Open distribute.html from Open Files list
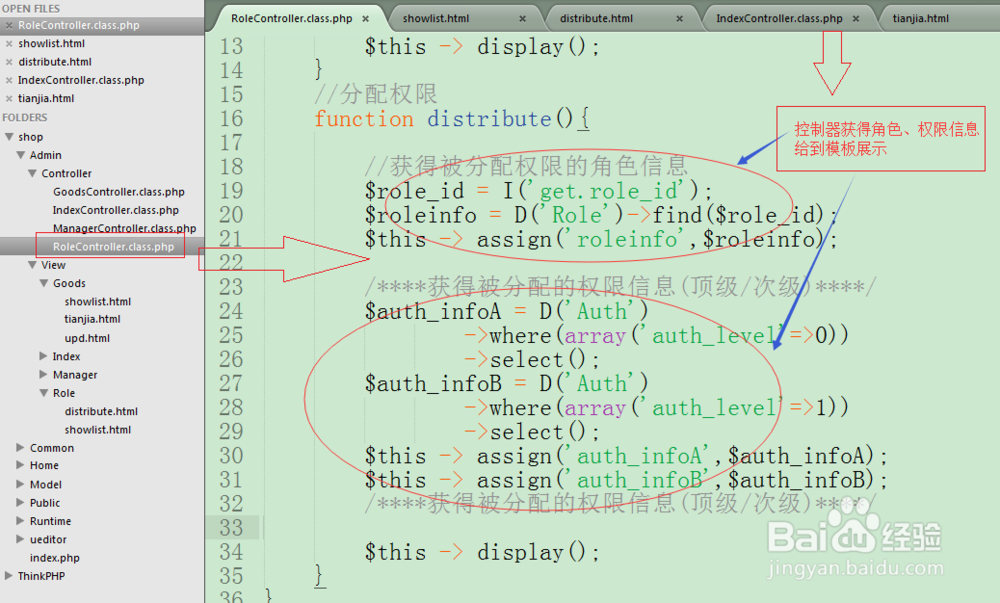 point(55,62)
